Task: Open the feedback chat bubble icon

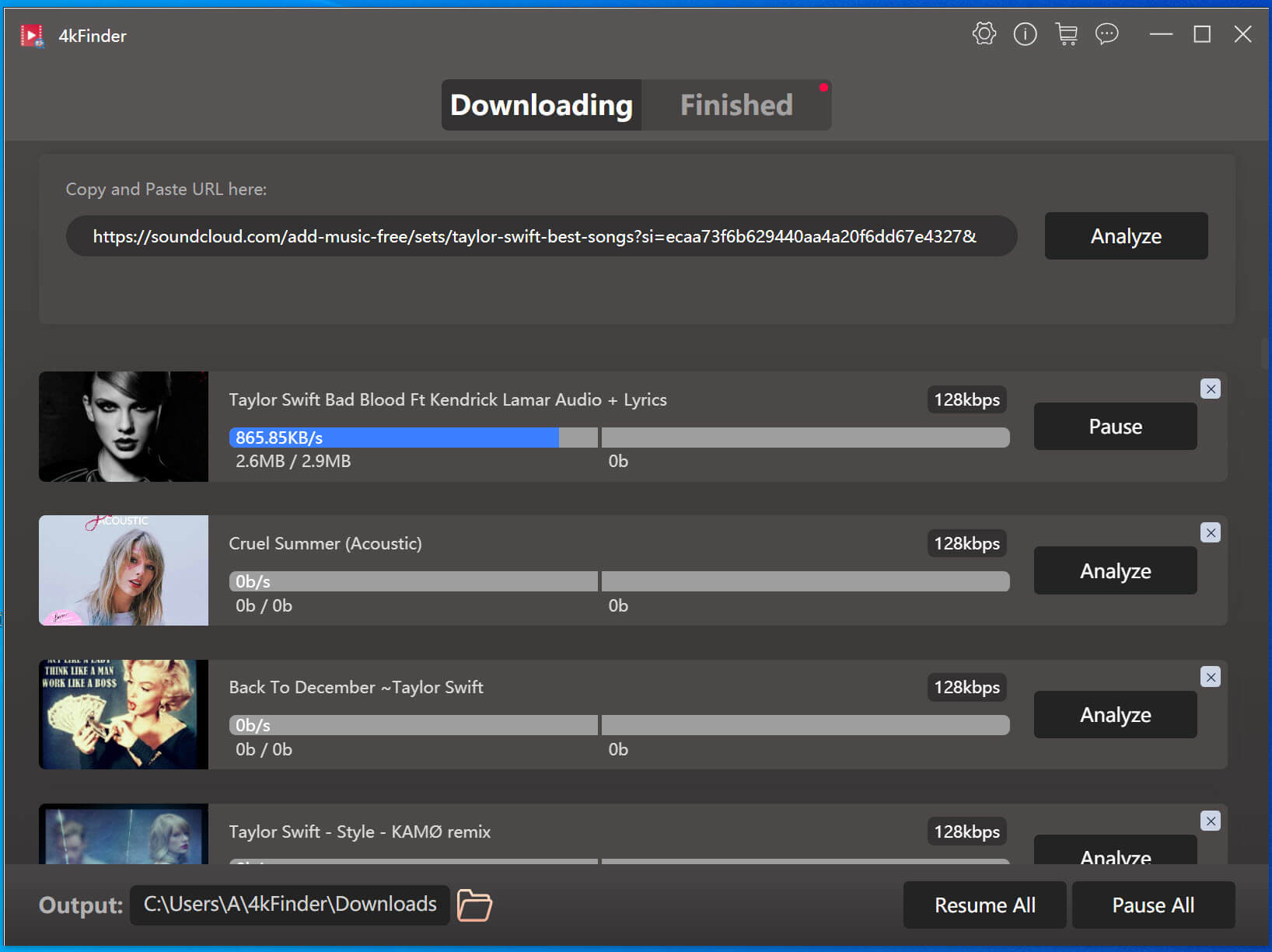Action: (1106, 34)
